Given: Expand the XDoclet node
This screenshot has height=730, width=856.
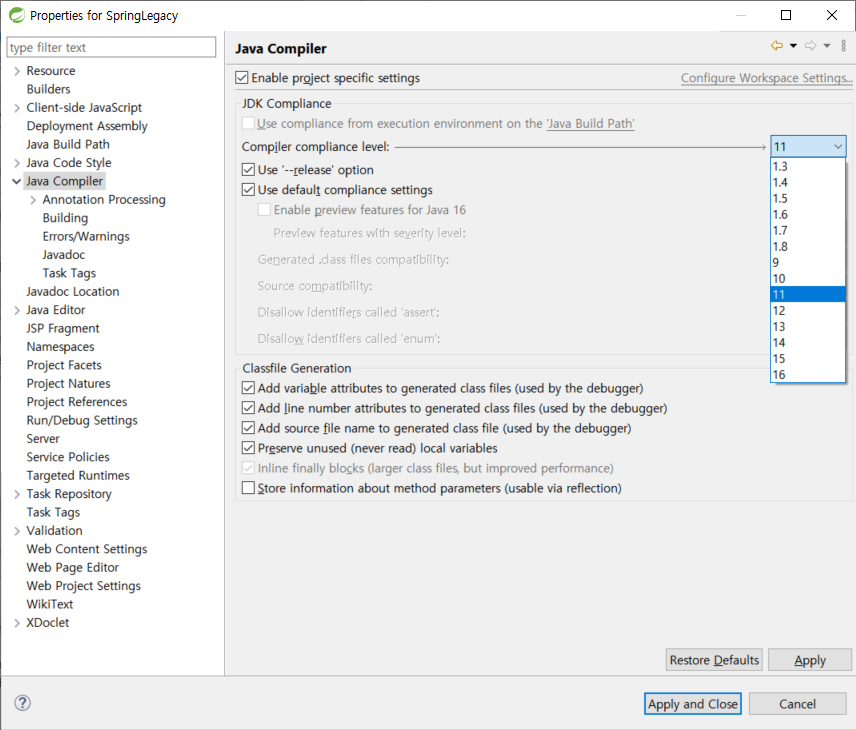Looking at the screenshot, I should [x=17, y=622].
